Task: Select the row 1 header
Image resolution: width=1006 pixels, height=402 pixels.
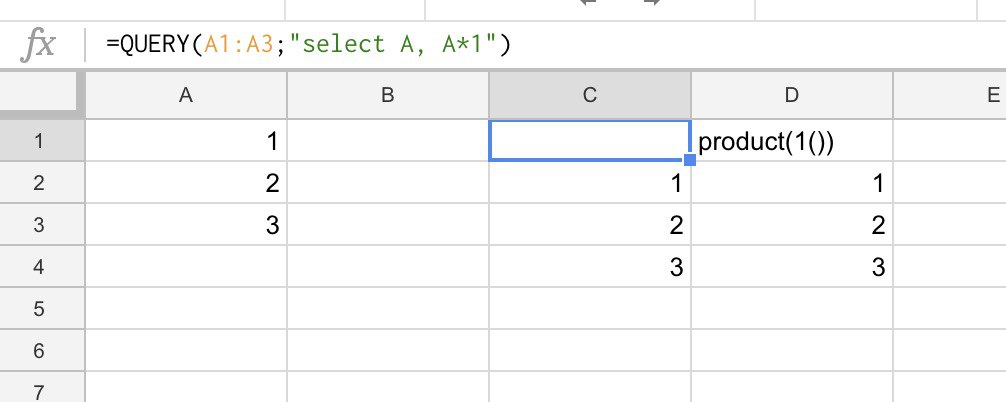Action: [x=42, y=141]
